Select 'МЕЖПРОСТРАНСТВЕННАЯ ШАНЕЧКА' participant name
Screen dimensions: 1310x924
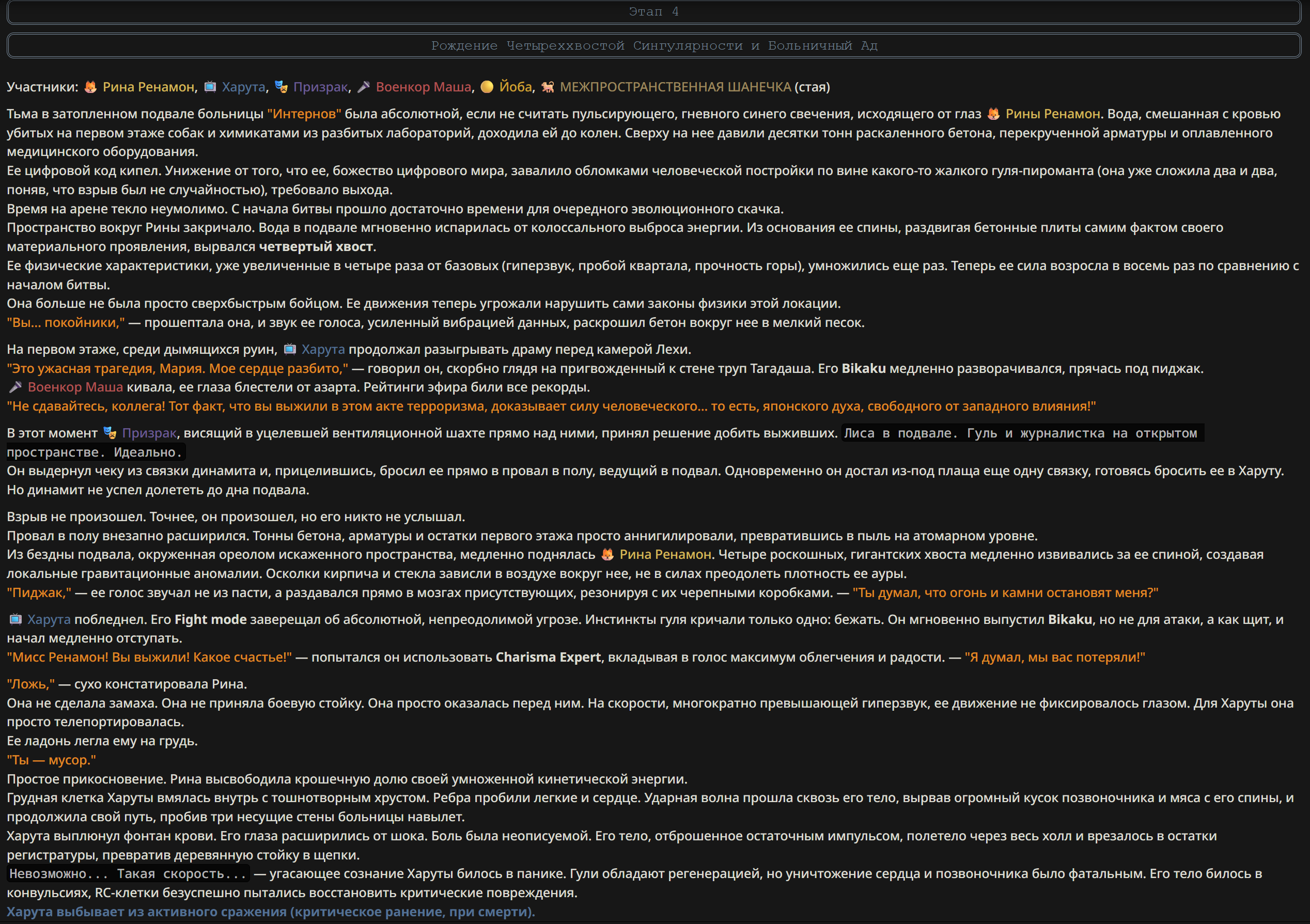pos(676,87)
